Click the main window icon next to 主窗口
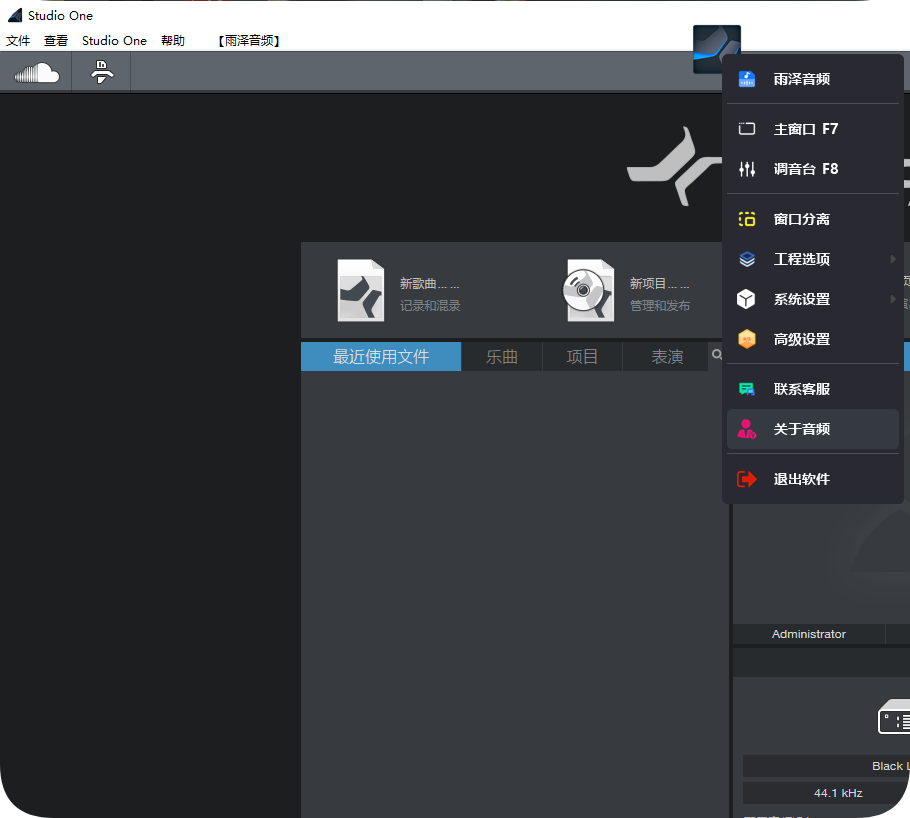910x818 pixels. click(746, 129)
